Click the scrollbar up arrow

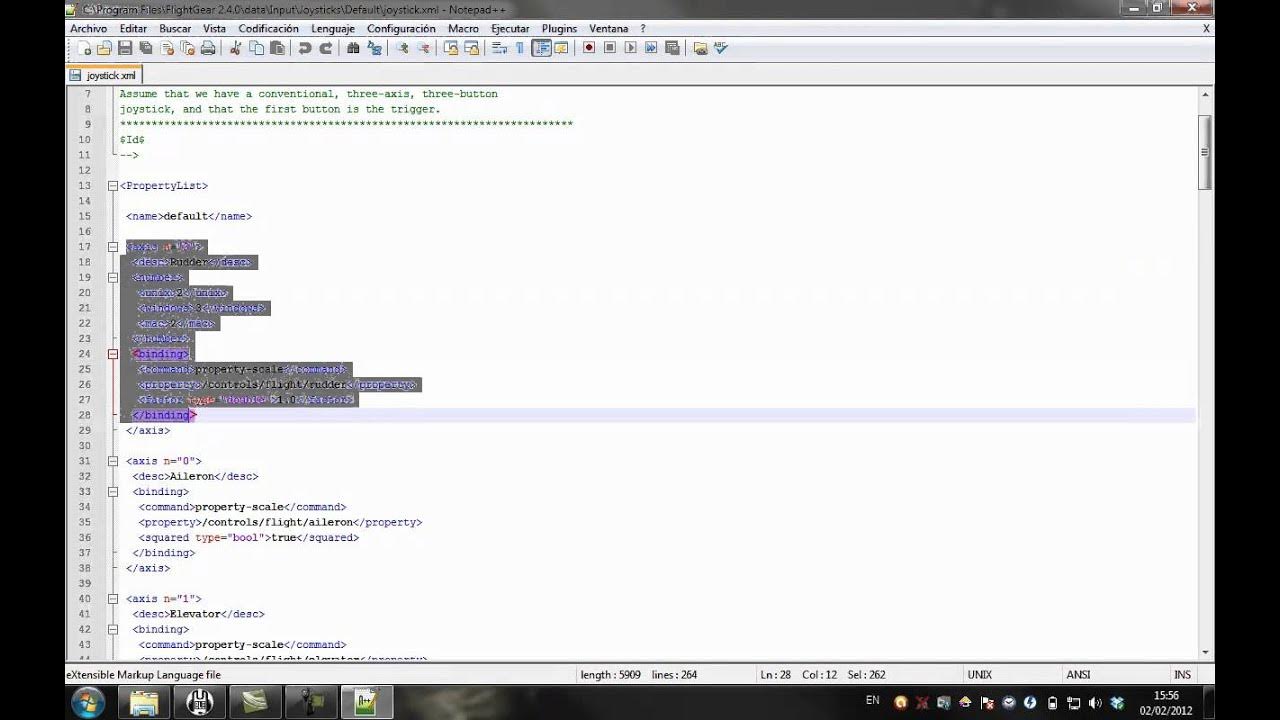coord(1205,94)
